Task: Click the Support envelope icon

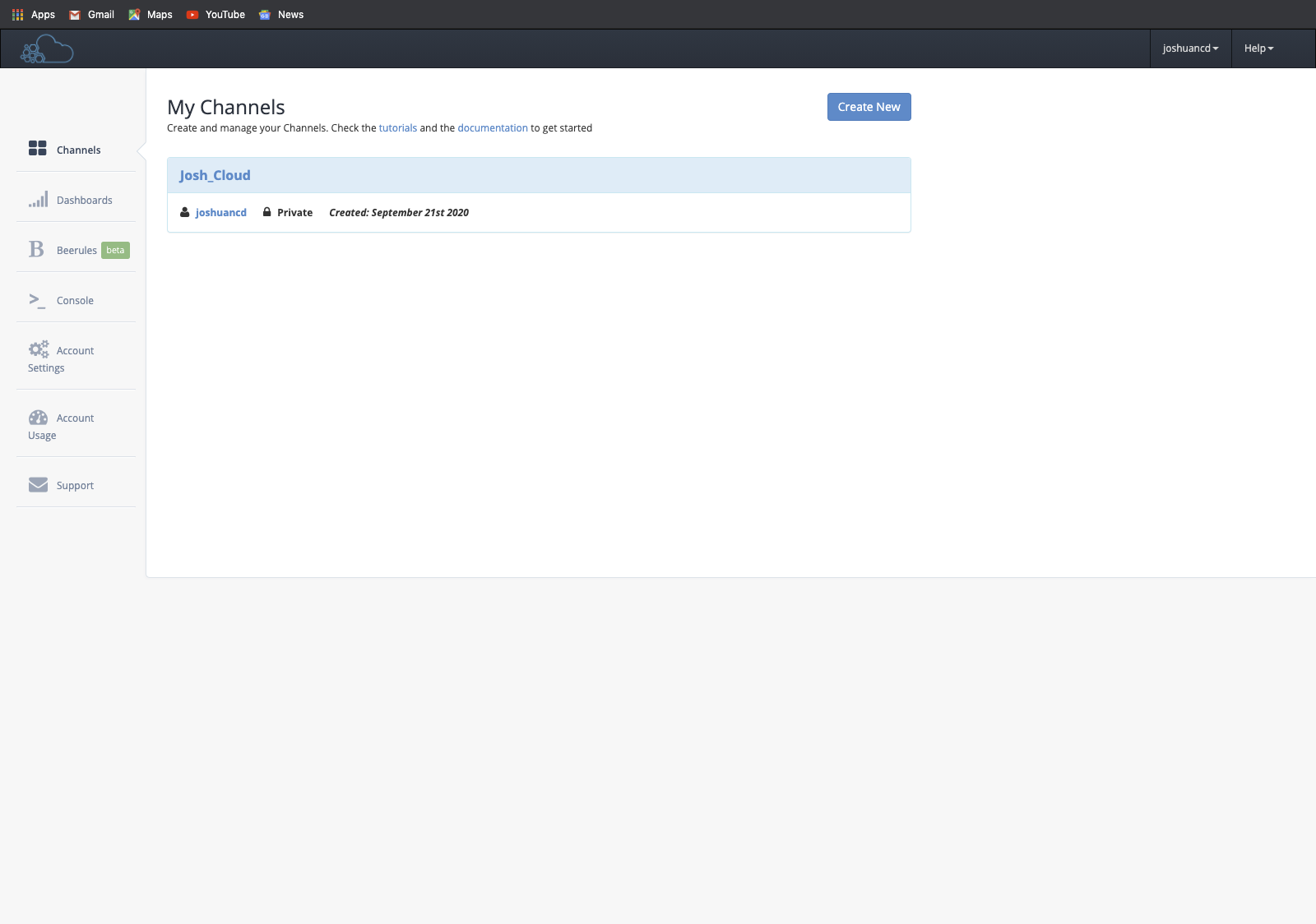Action: pos(38,484)
